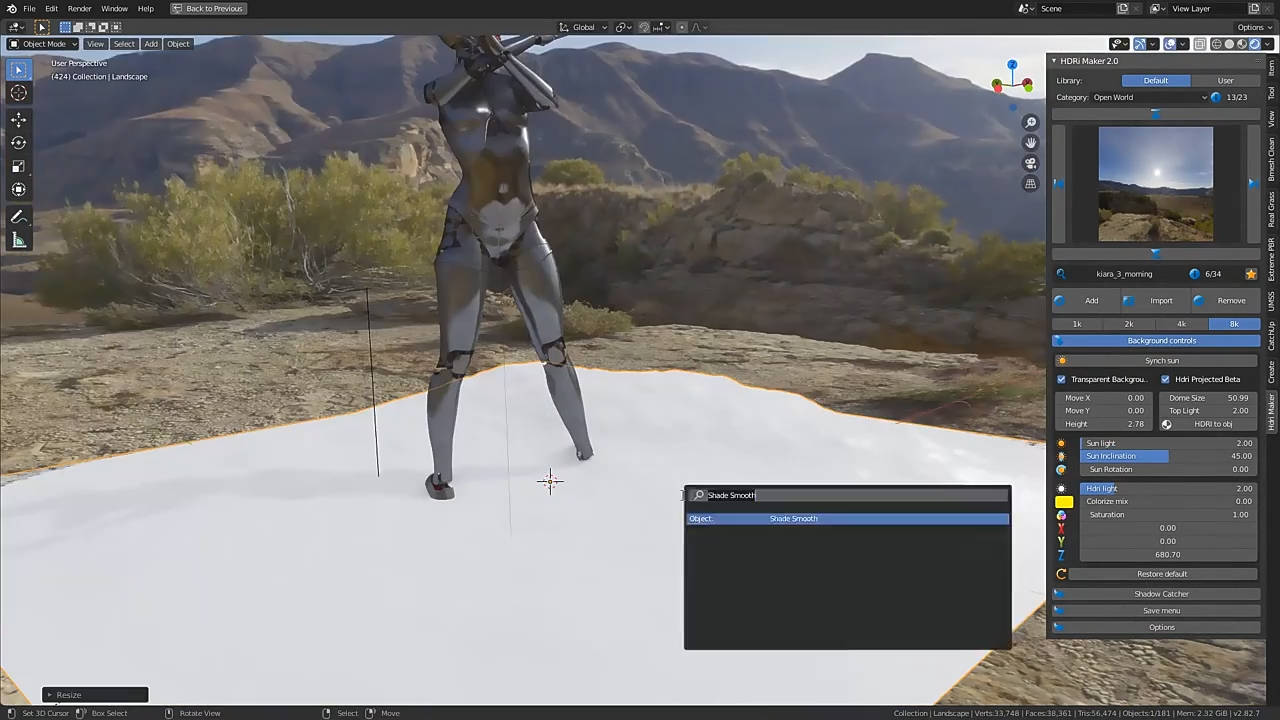Open the Window menu

pyautogui.click(x=115, y=9)
